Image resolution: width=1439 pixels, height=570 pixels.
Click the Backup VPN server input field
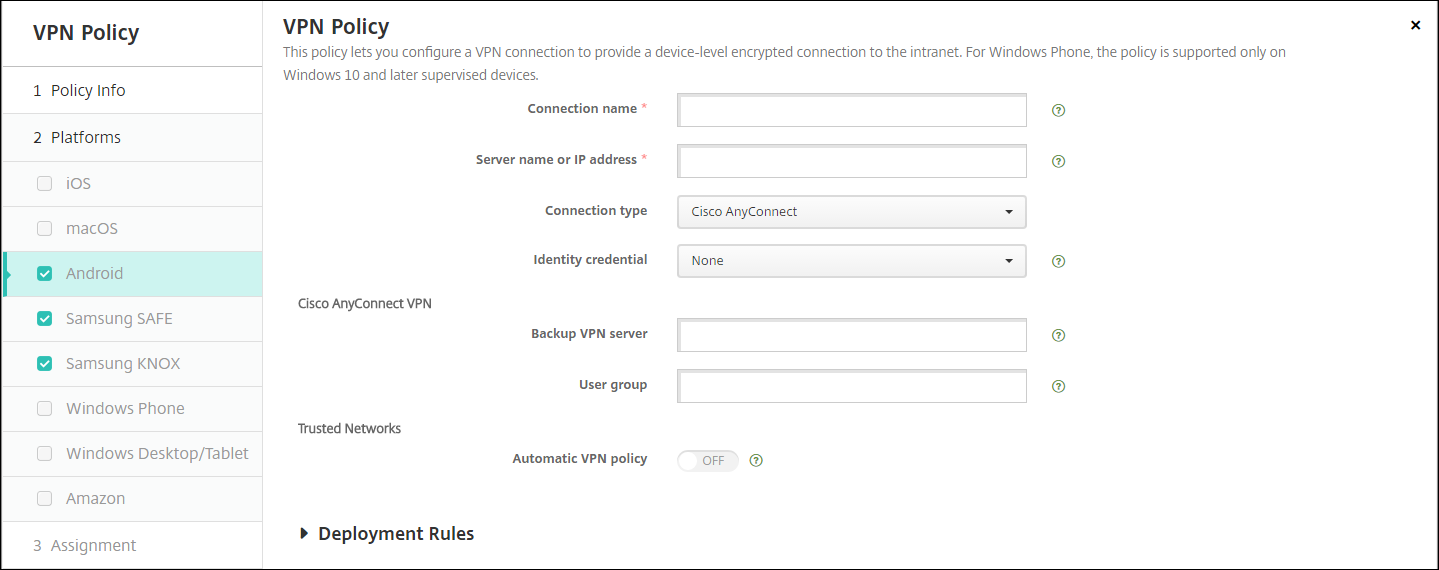coord(852,336)
